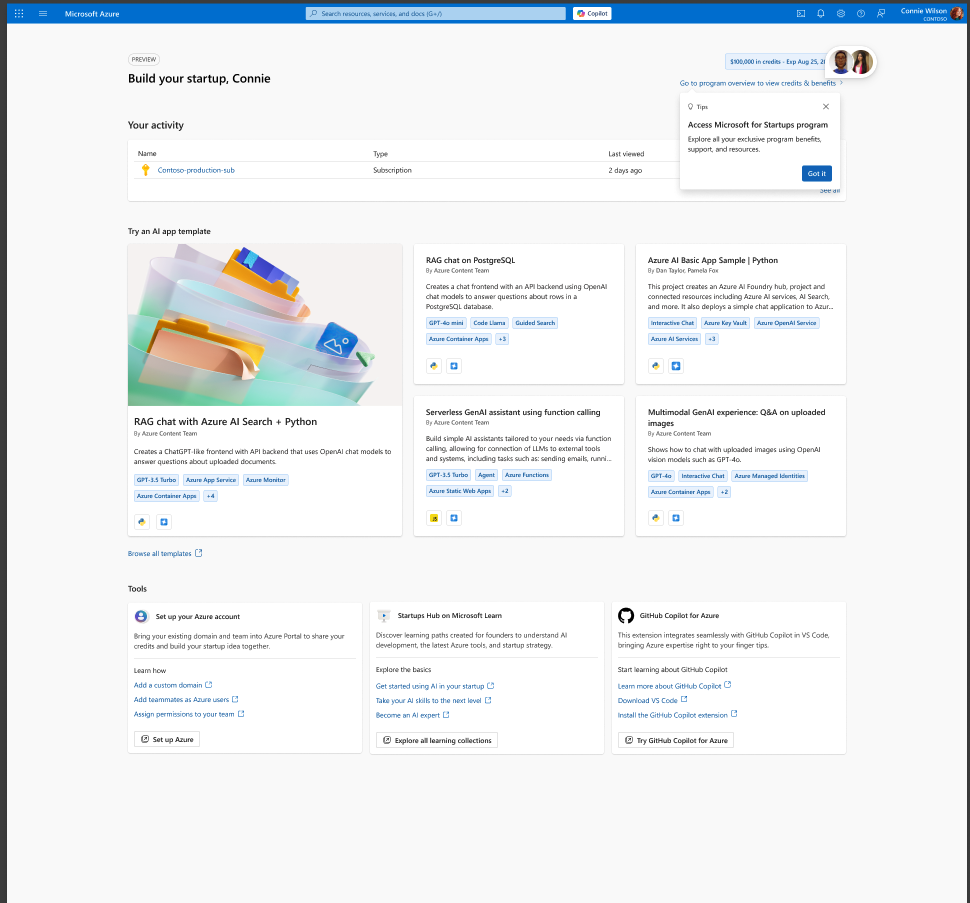Select the Azure OpenAI Service tag

tap(786, 323)
